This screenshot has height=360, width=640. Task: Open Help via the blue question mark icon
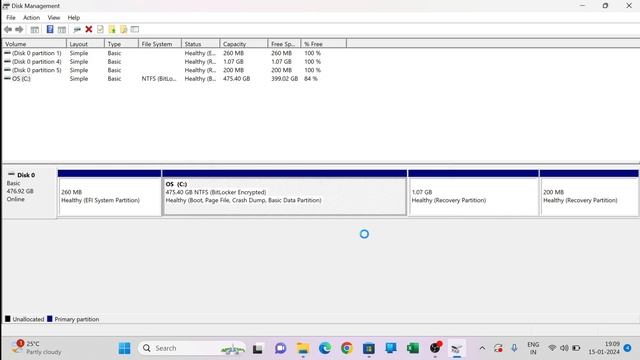[x=50, y=29]
